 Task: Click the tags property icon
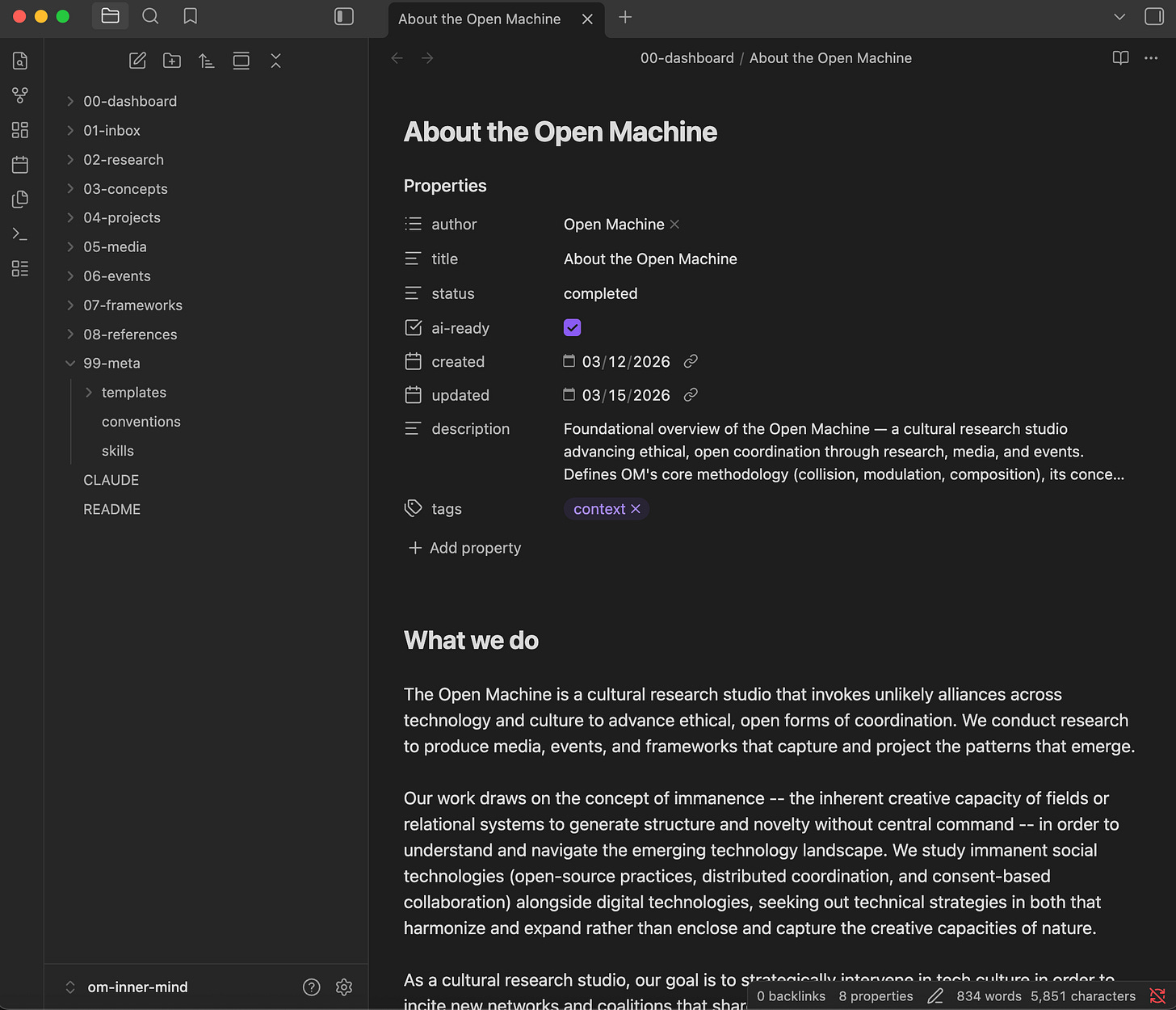tap(413, 508)
